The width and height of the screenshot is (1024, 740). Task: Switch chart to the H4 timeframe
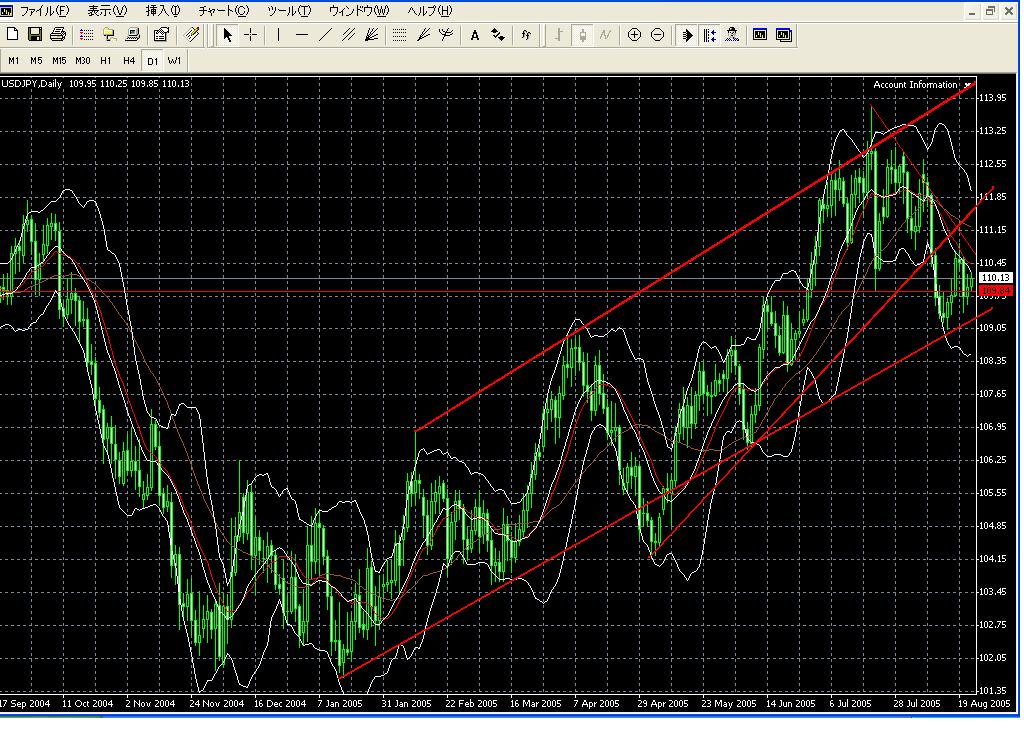click(129, 60)
